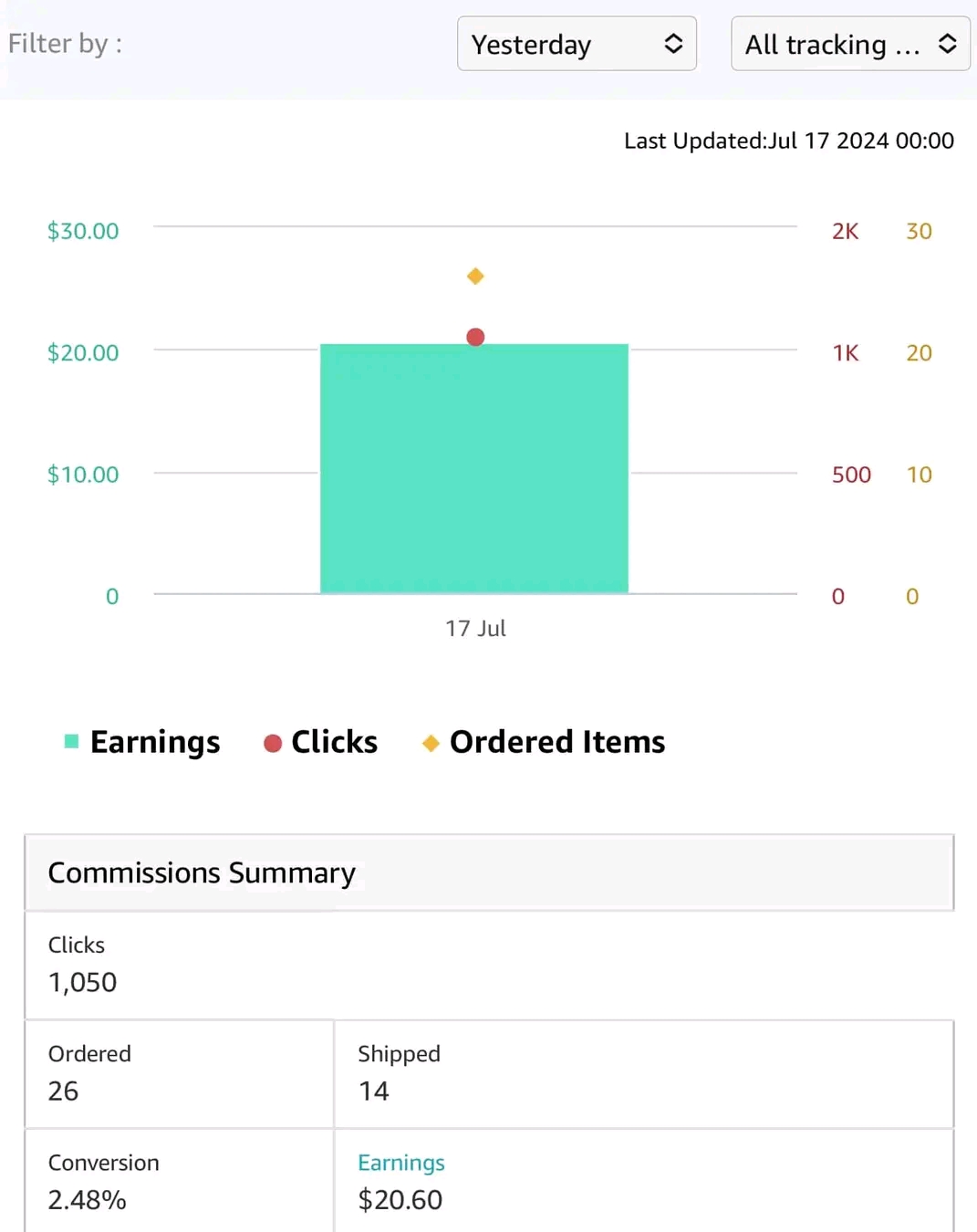
Task: Toggle the Earnings legend marker
Action: pyautogui.click(x=71, y=742)
